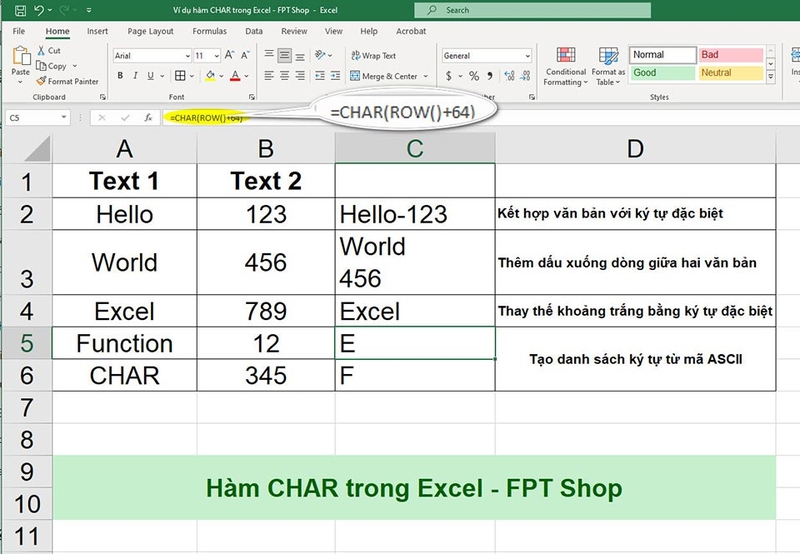Expand the cell styles gallery More arrow
The width and height of the screenshot is (800, 554).
click(x=771, y=77)
